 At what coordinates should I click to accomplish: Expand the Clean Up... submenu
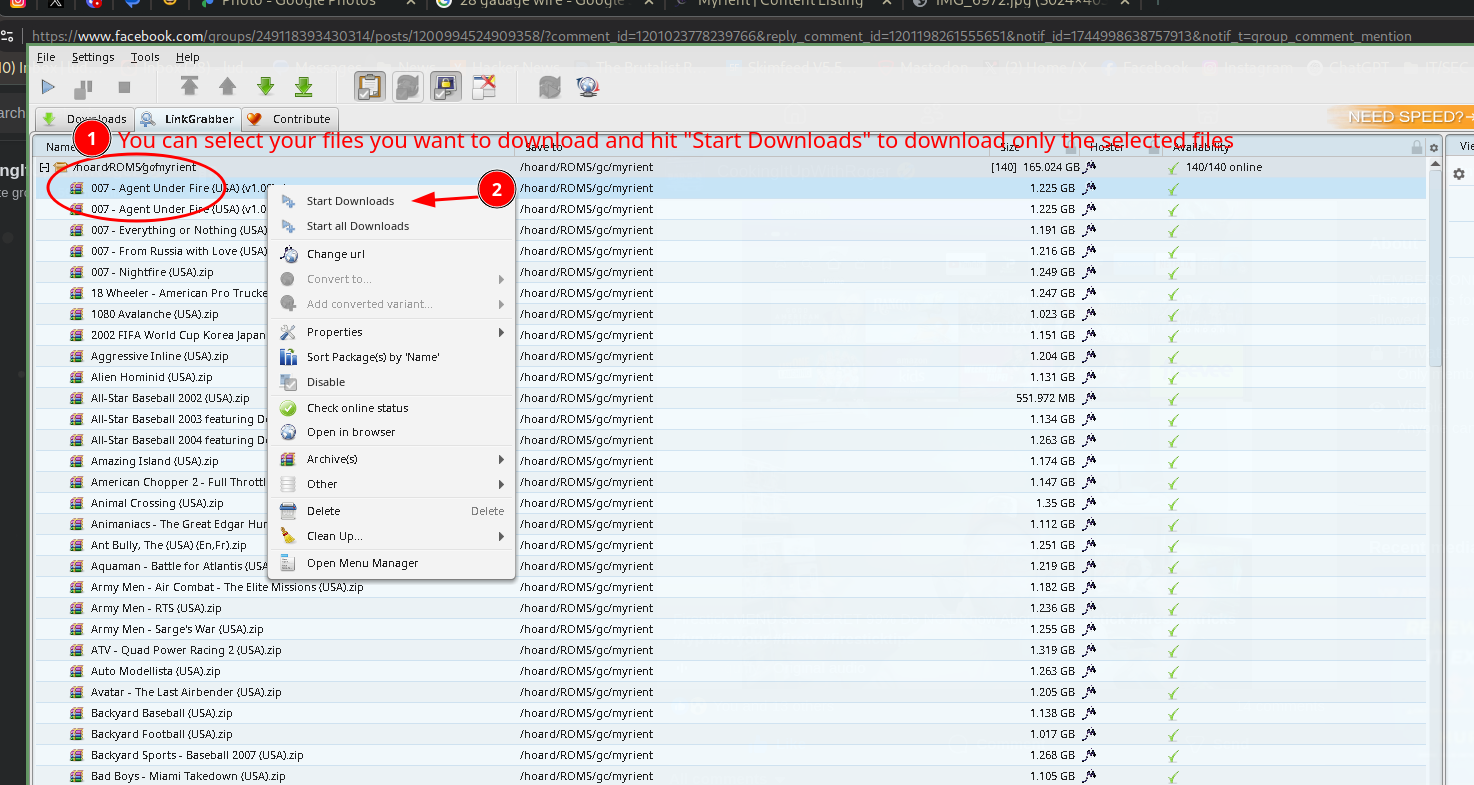pos(392,536)
